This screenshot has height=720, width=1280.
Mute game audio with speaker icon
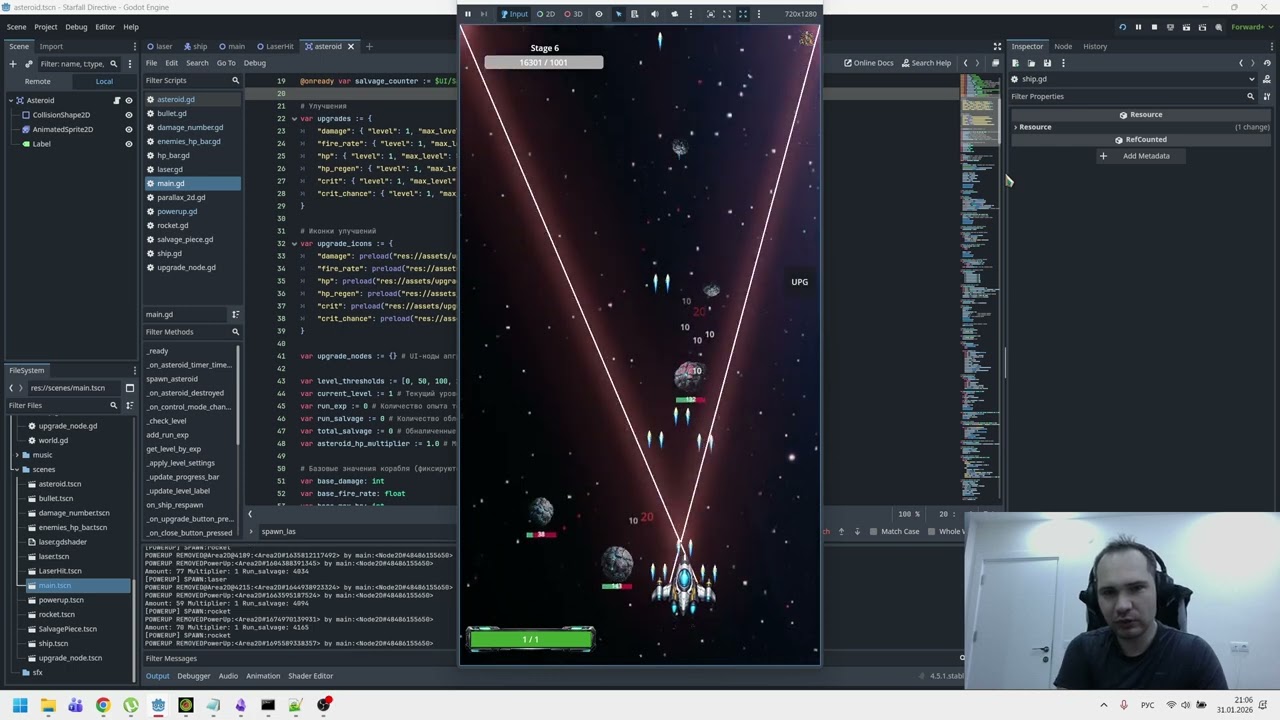tap(655, 14)
